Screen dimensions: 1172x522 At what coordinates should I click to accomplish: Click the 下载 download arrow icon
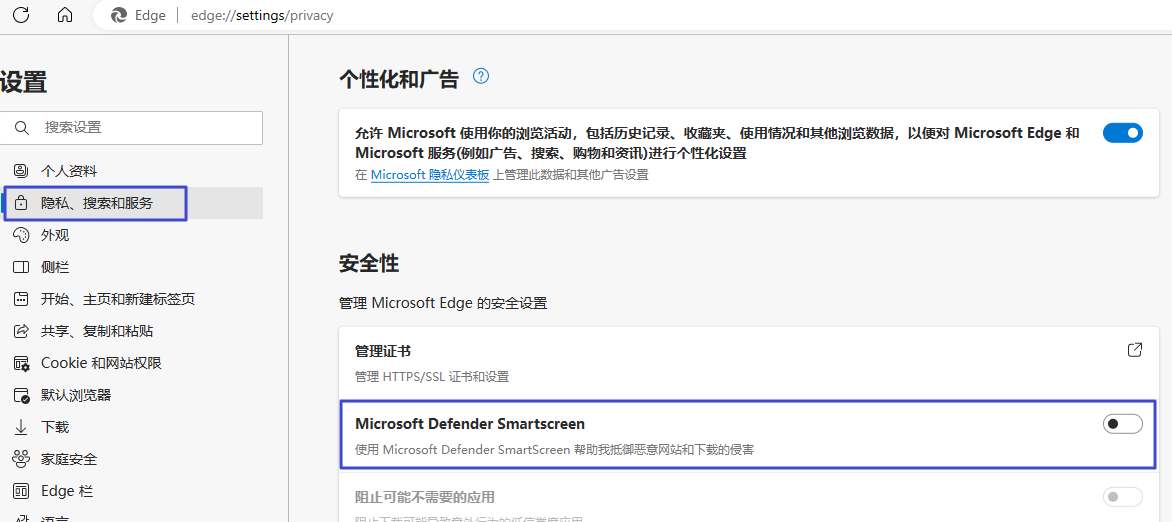point(21,427)
